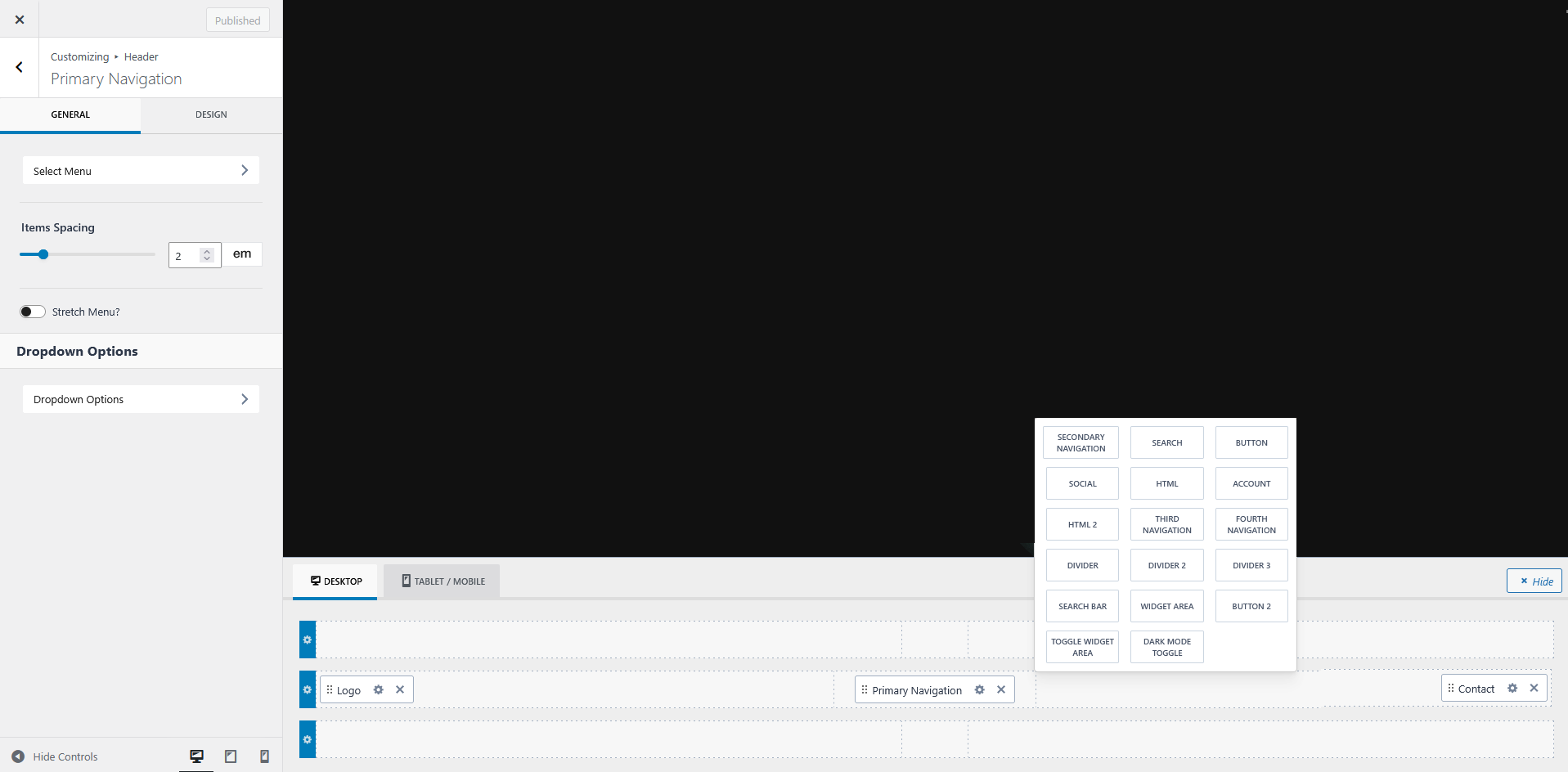The width and height of the screenshot is (1568, 772).
Task: Open settings gear for Contact item
Action: (1512, 688)
